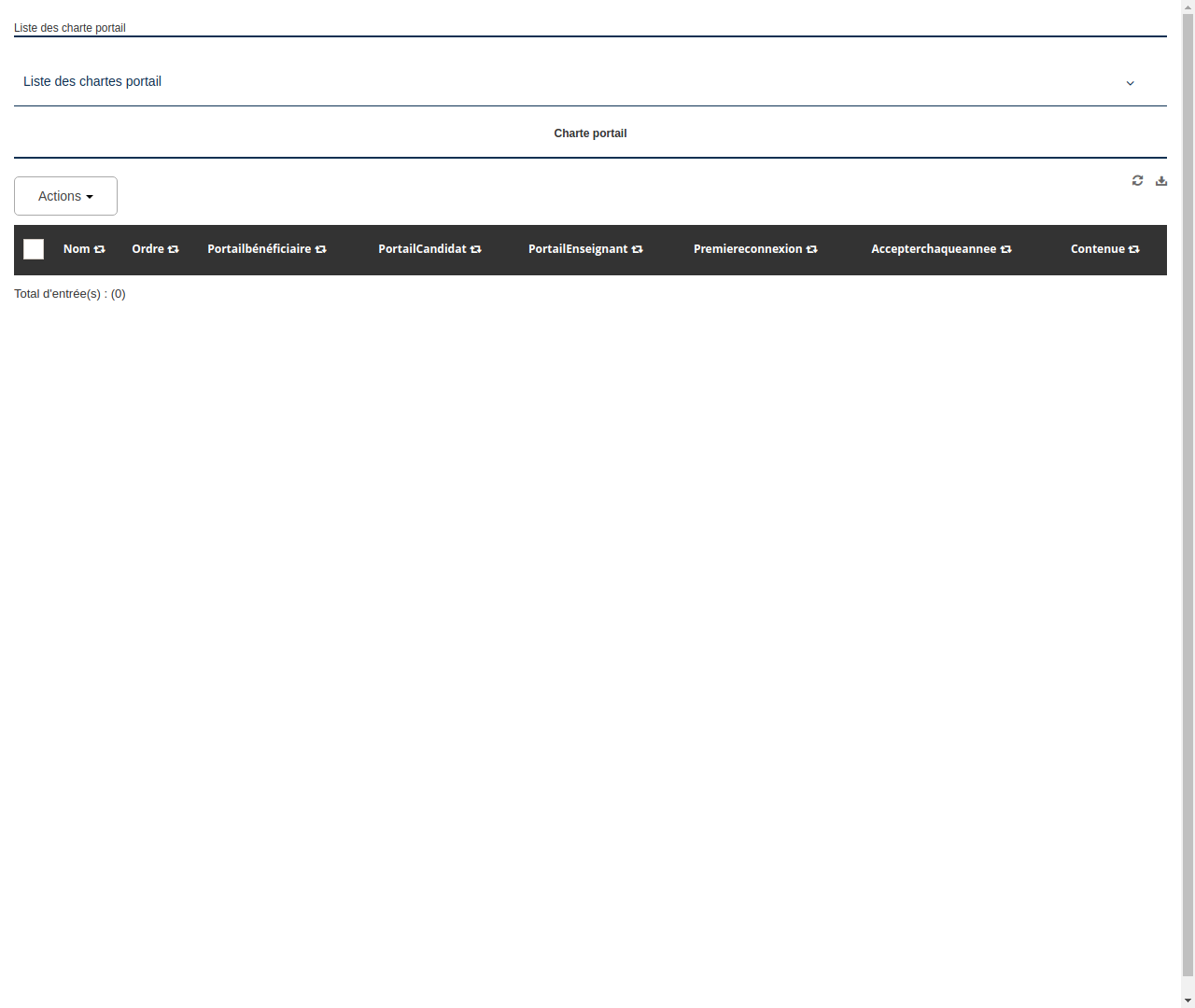
Task: Click the Liste des charte portail breadcrumb
Action: point(69,28)
